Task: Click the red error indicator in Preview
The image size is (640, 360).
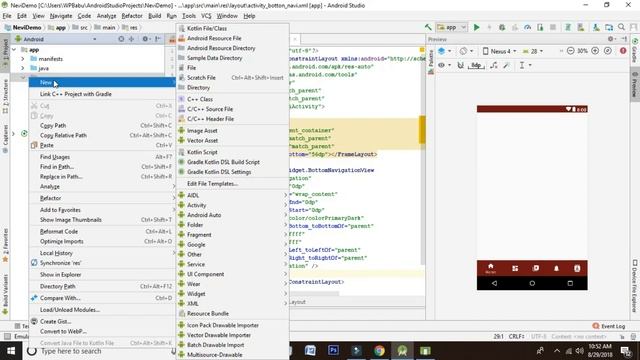Action: 623,51
